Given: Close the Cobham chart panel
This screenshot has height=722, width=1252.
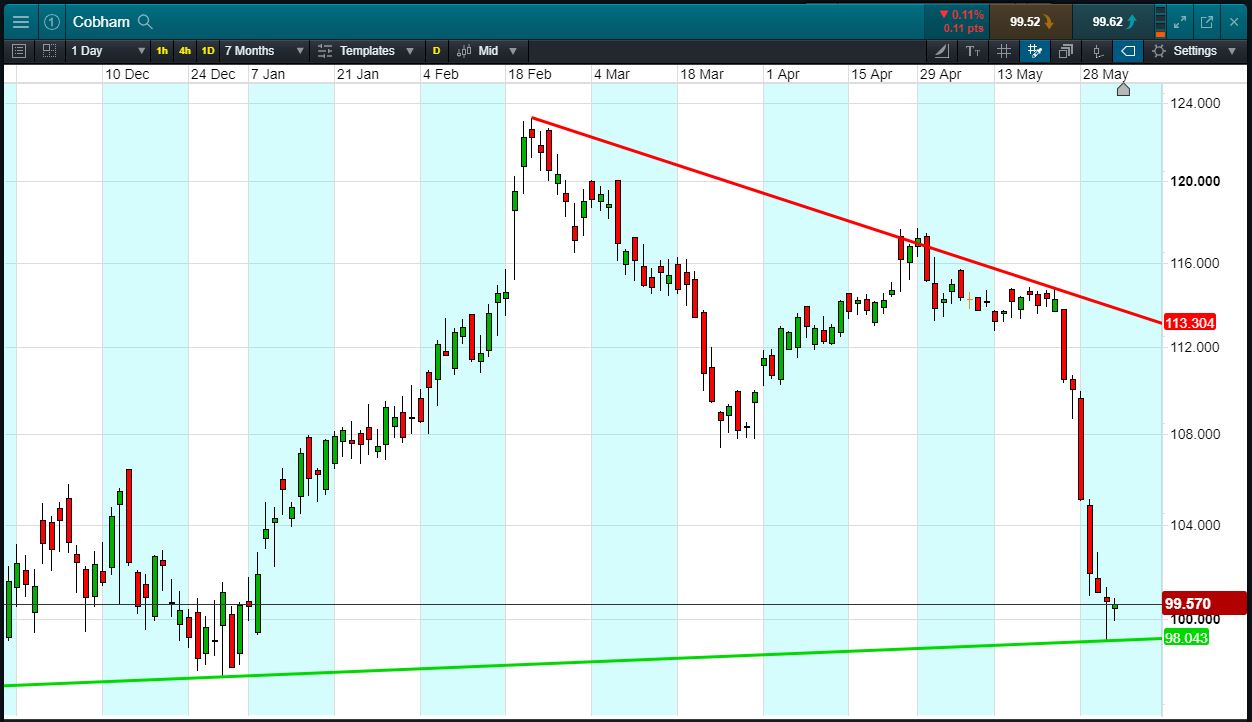Looking at the screenshot, I should click(1234, 21).
